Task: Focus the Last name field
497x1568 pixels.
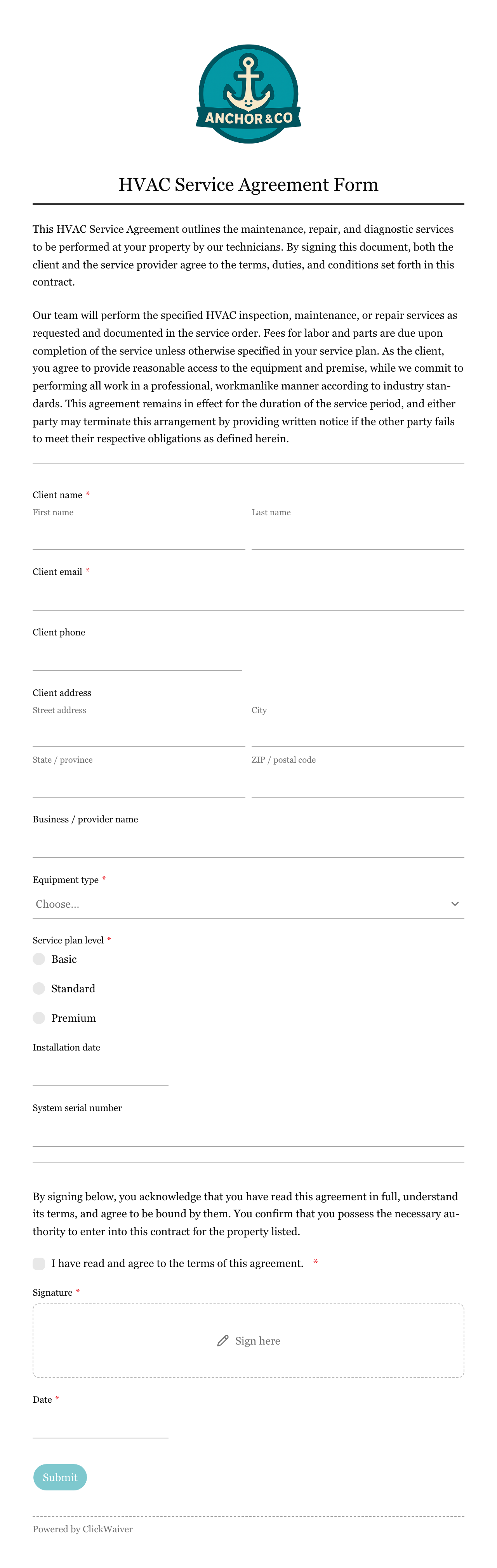Action: pos(358,536)
